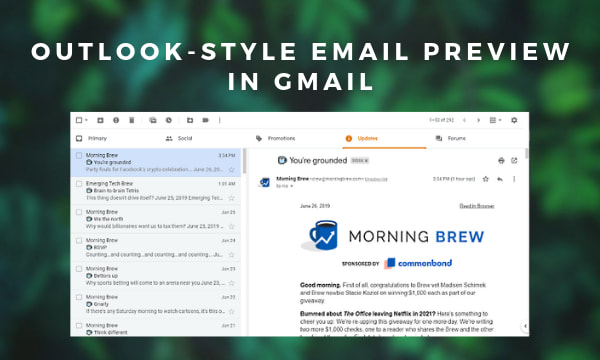The width and height of the screenshot is (600, 360).
Task: Click the Report spam icon
Action: click(116, 120)
